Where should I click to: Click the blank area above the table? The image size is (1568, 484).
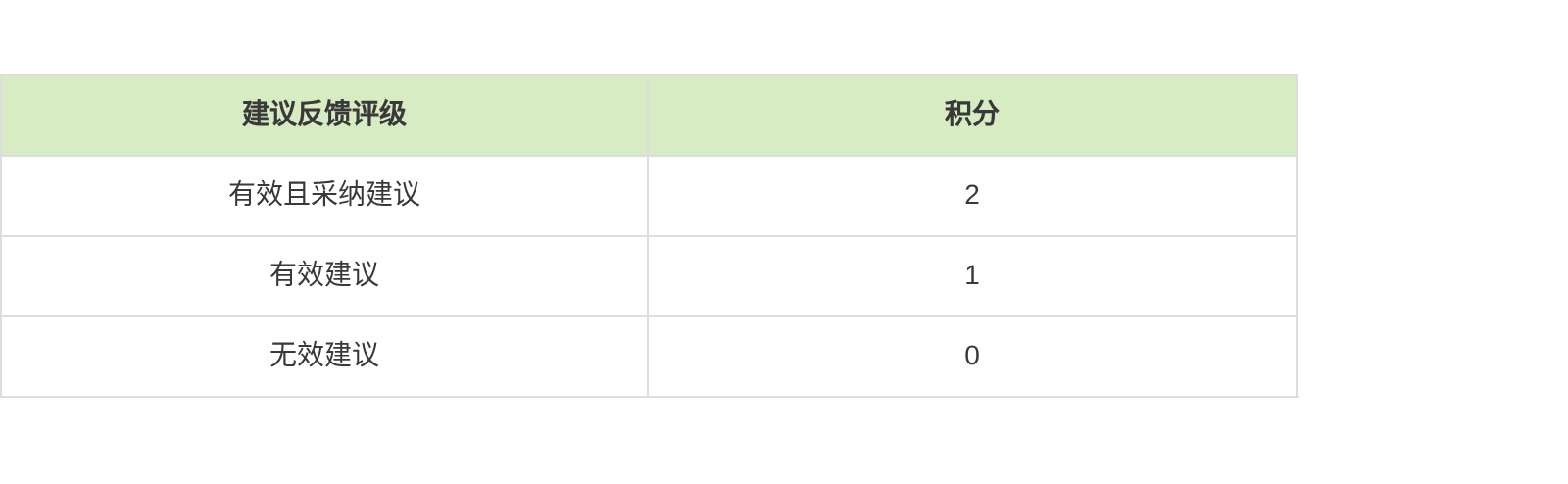647,35
